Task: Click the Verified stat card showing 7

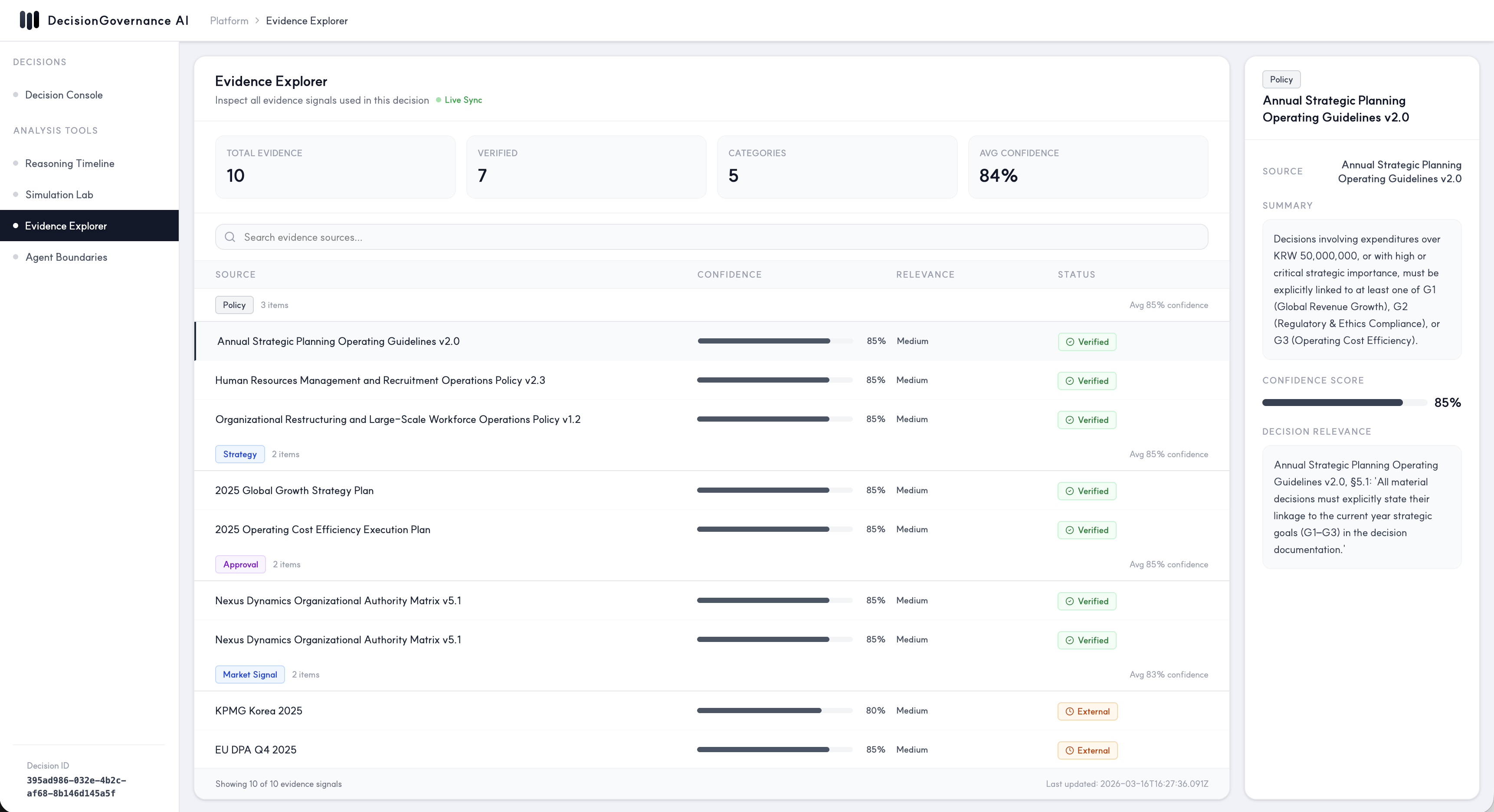Action: (586, 167)
